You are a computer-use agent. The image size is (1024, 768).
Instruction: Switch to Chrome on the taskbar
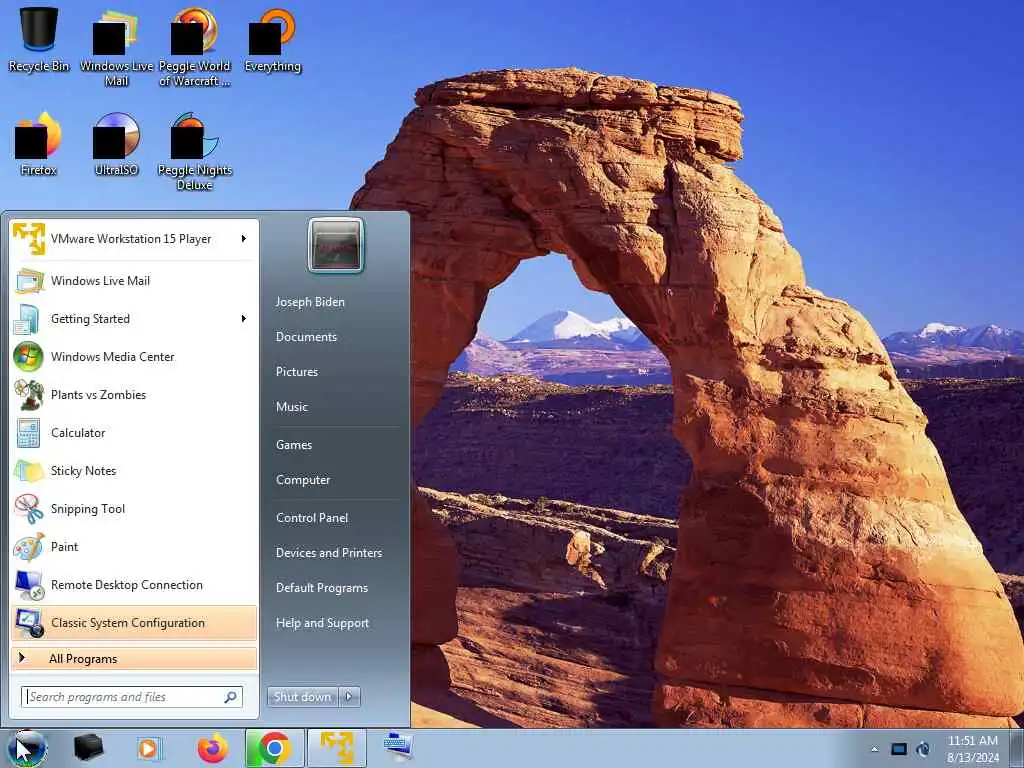pos(274,748)
